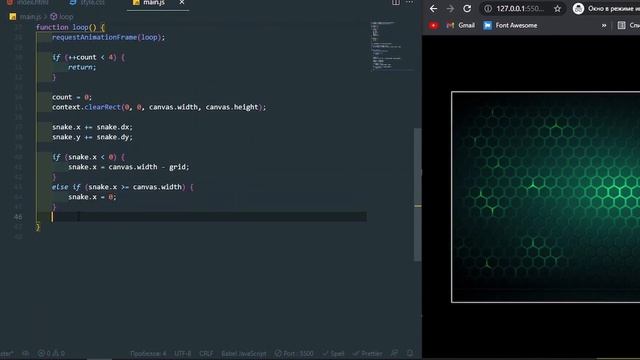Click the 'return;' statement
This screenshot has width=640, height=360.
coord(82,67)
